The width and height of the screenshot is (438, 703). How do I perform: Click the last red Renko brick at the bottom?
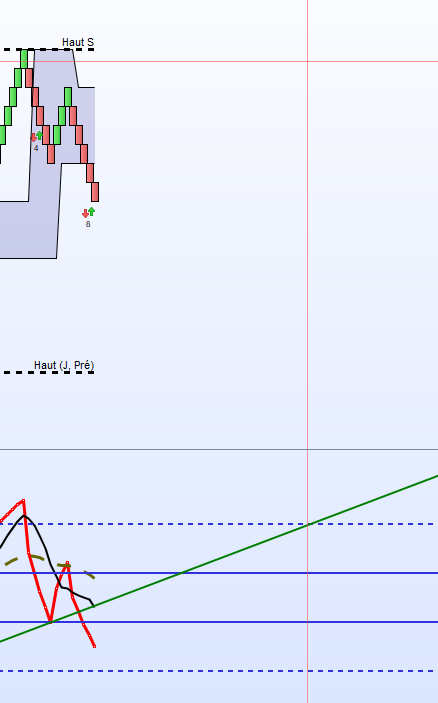[95, 192]
